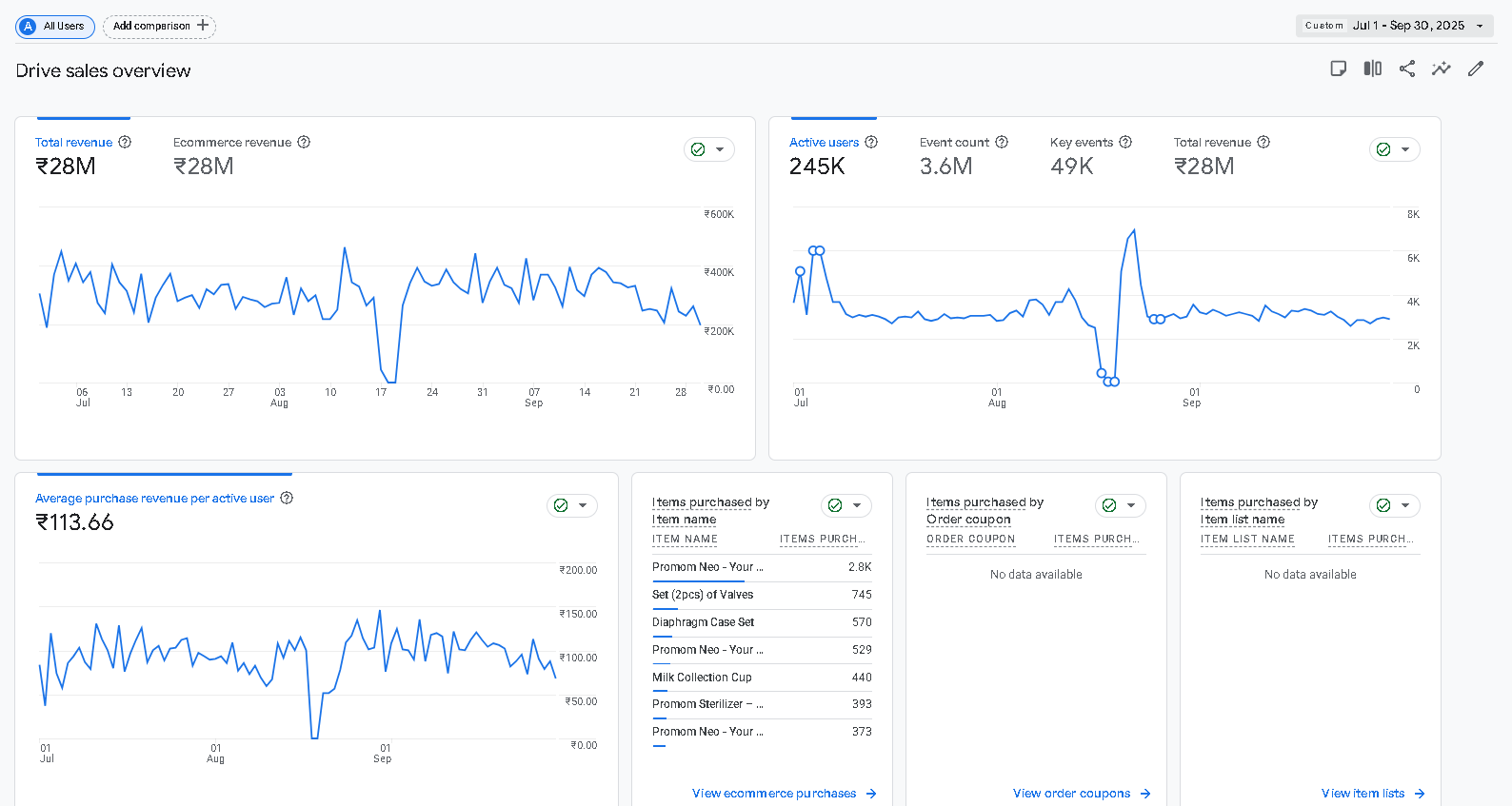Click the plus icon in Add comparison
The width and height of the screenshot is (1512, 806).
(203, 26)
